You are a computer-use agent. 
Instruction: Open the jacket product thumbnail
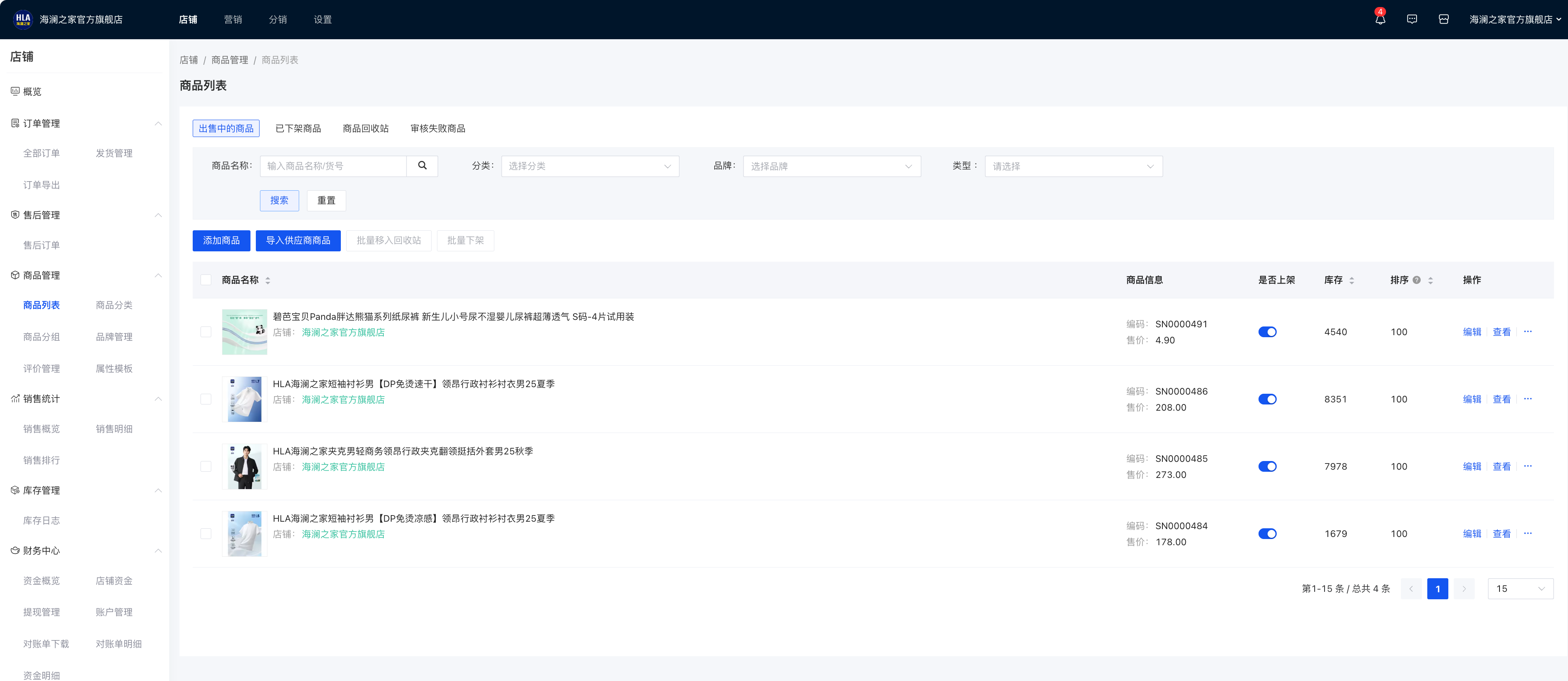coord(244,466)
